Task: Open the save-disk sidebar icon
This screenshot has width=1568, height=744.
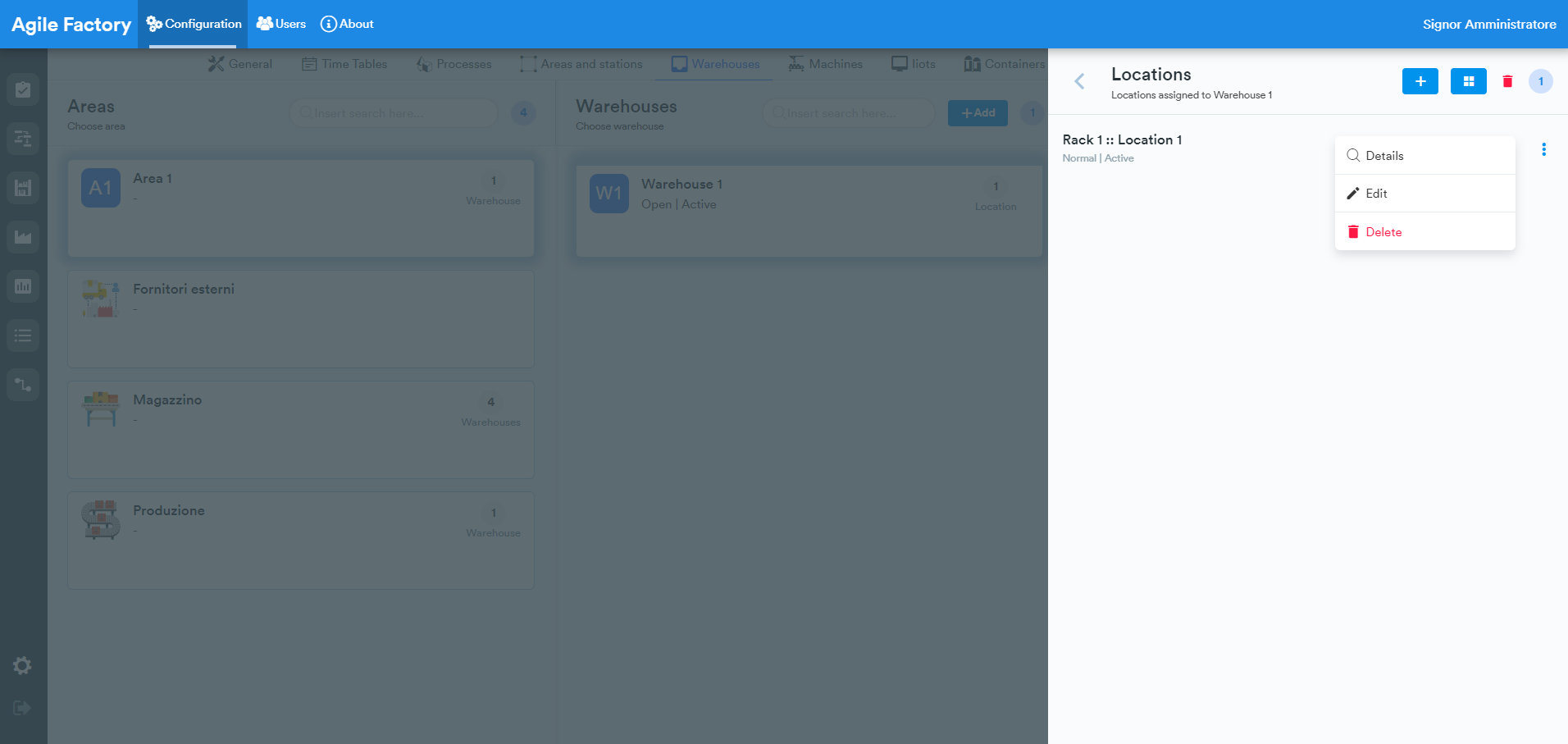Action: [23, 188]
